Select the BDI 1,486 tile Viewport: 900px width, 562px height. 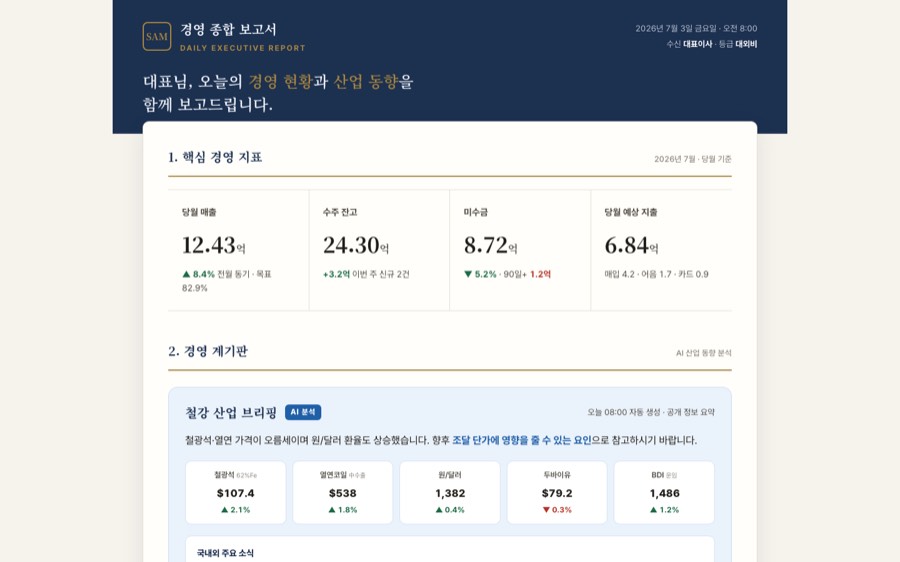click(x=664, y=493)
